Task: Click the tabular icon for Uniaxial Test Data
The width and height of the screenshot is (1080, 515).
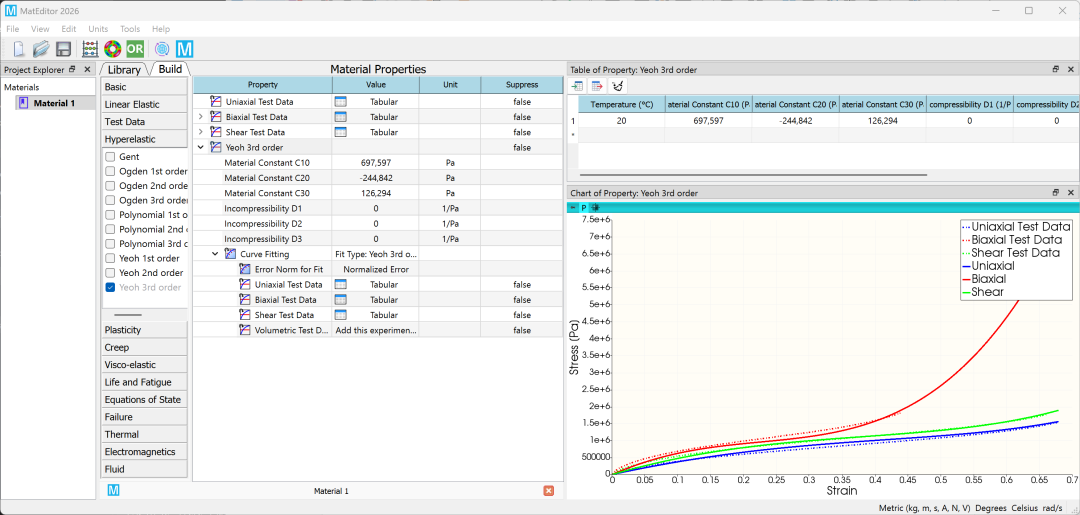Action: [340, 101]
